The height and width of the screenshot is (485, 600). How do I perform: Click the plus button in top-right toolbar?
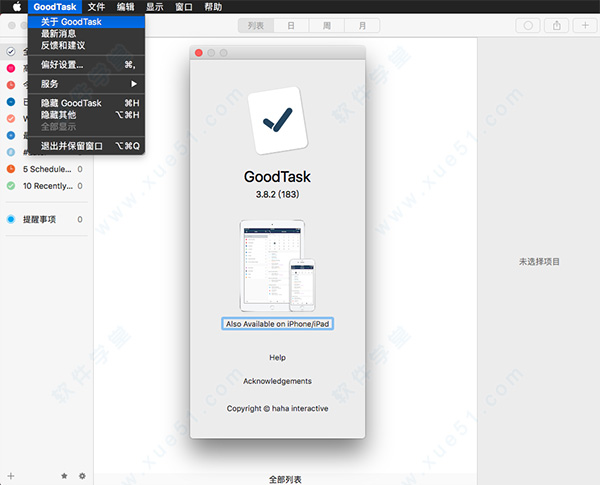coord(585,26)
